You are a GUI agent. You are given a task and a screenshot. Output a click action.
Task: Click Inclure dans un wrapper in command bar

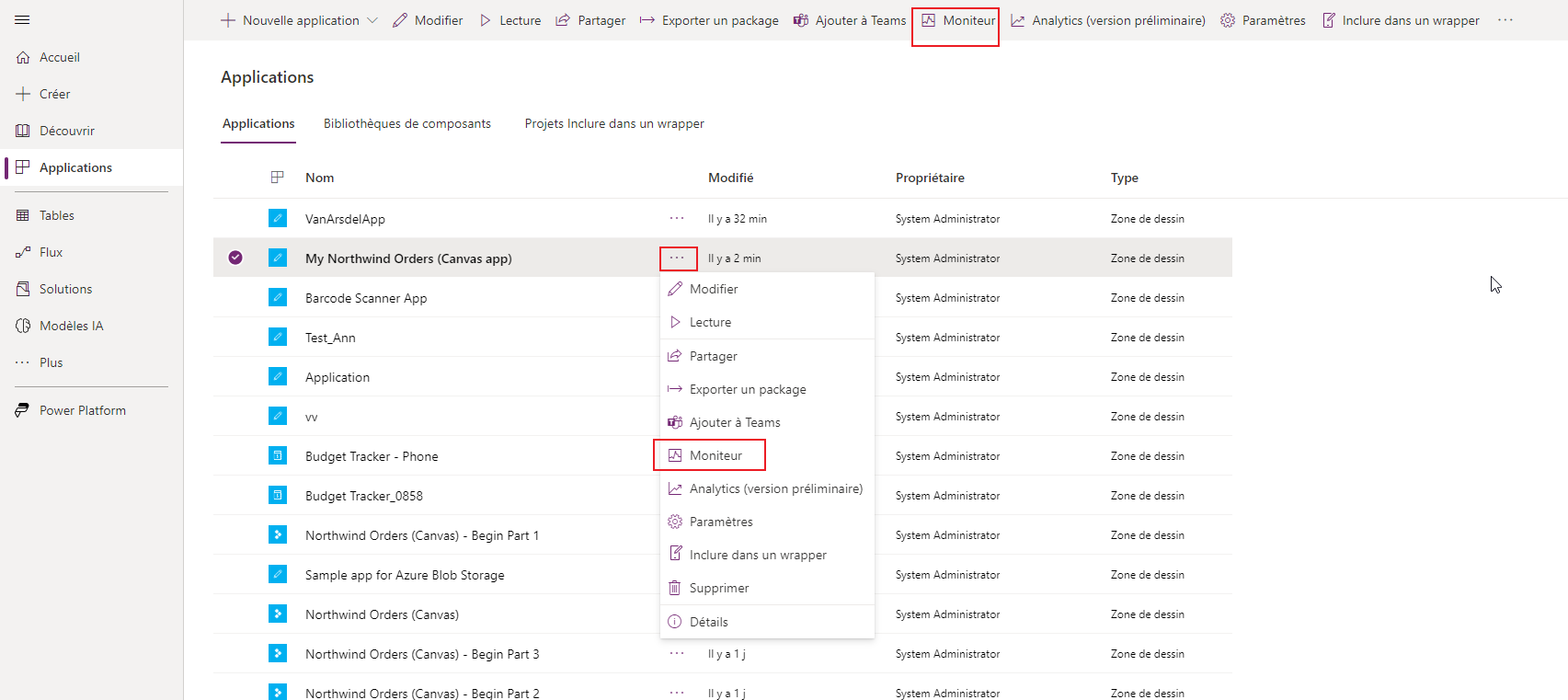coord(1401,20)
